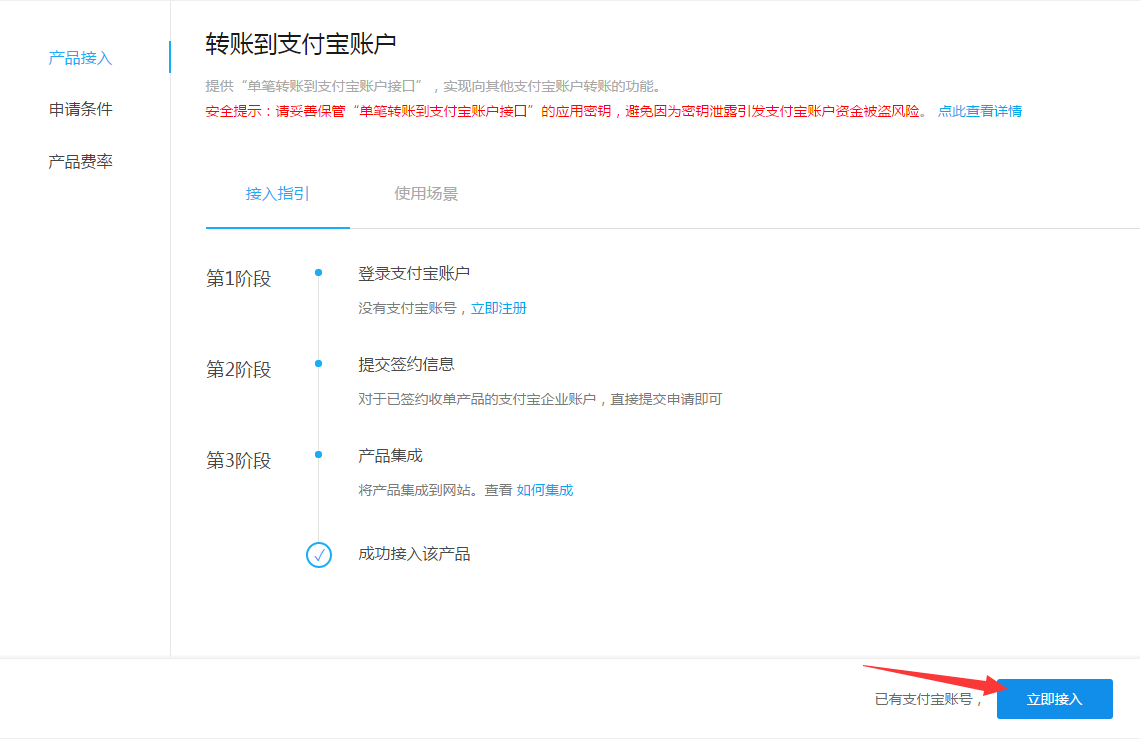Image resolution: width=1140 pixels, height=739 pixels.
Task: Open the 如何集成 link
Action: pos(545,490)
